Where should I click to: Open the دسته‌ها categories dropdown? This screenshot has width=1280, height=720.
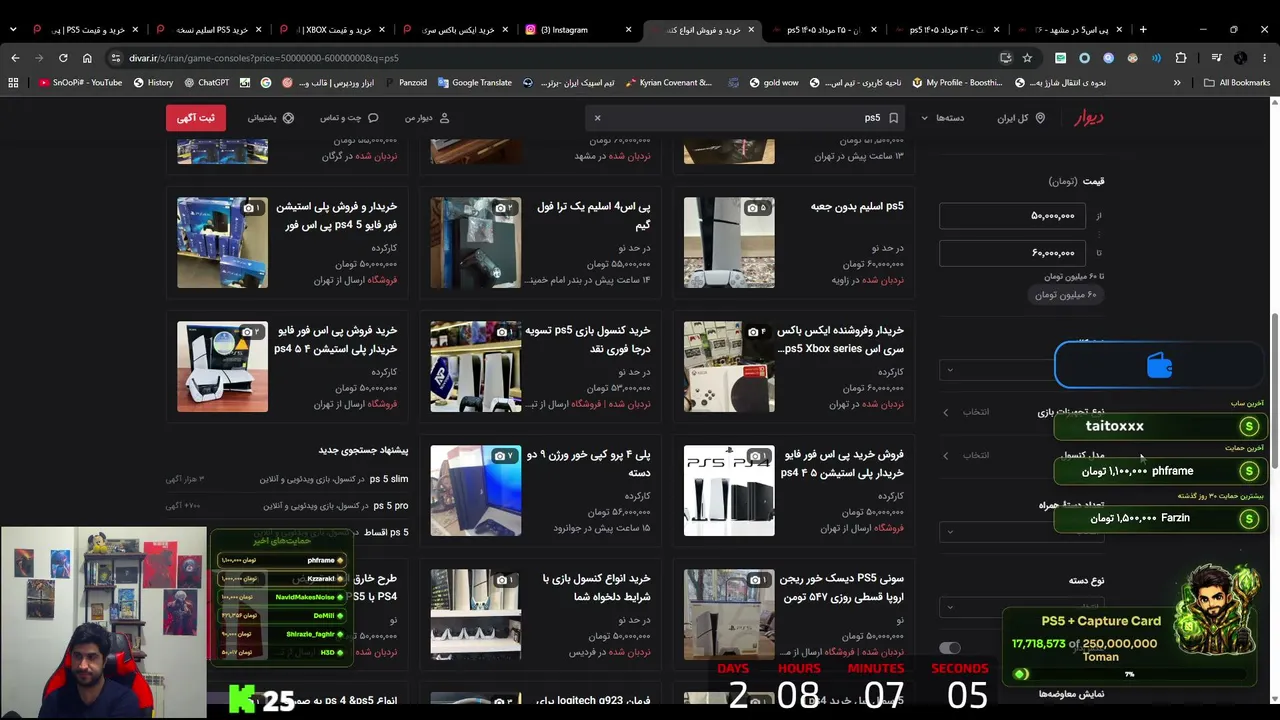pyautogui.click(x=942, y=118)
